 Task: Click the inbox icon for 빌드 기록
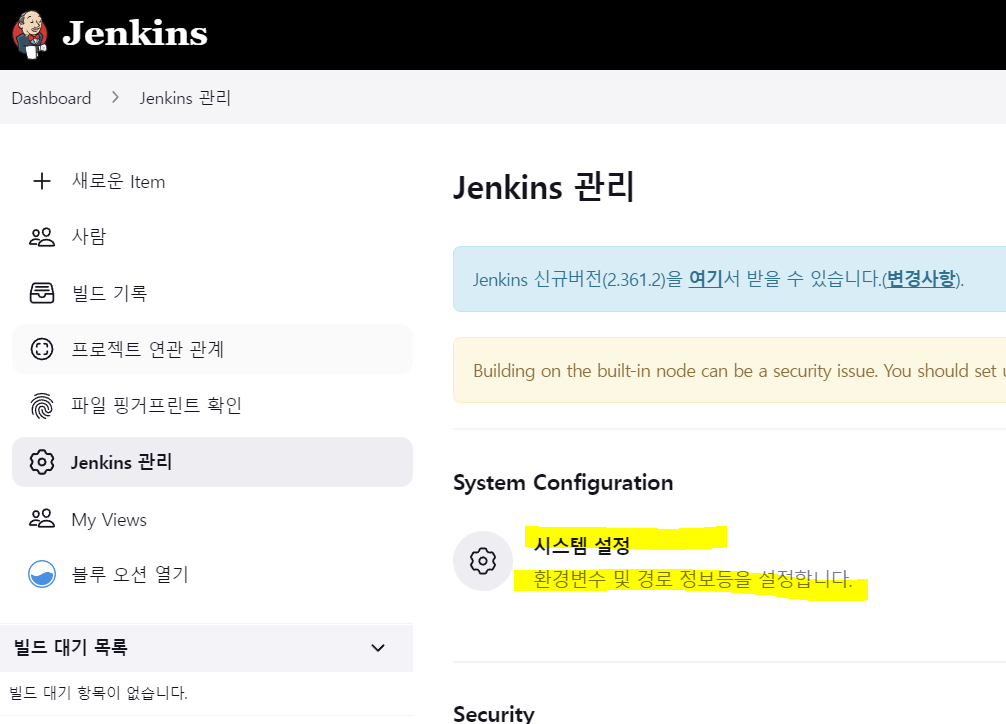[42, 293]
